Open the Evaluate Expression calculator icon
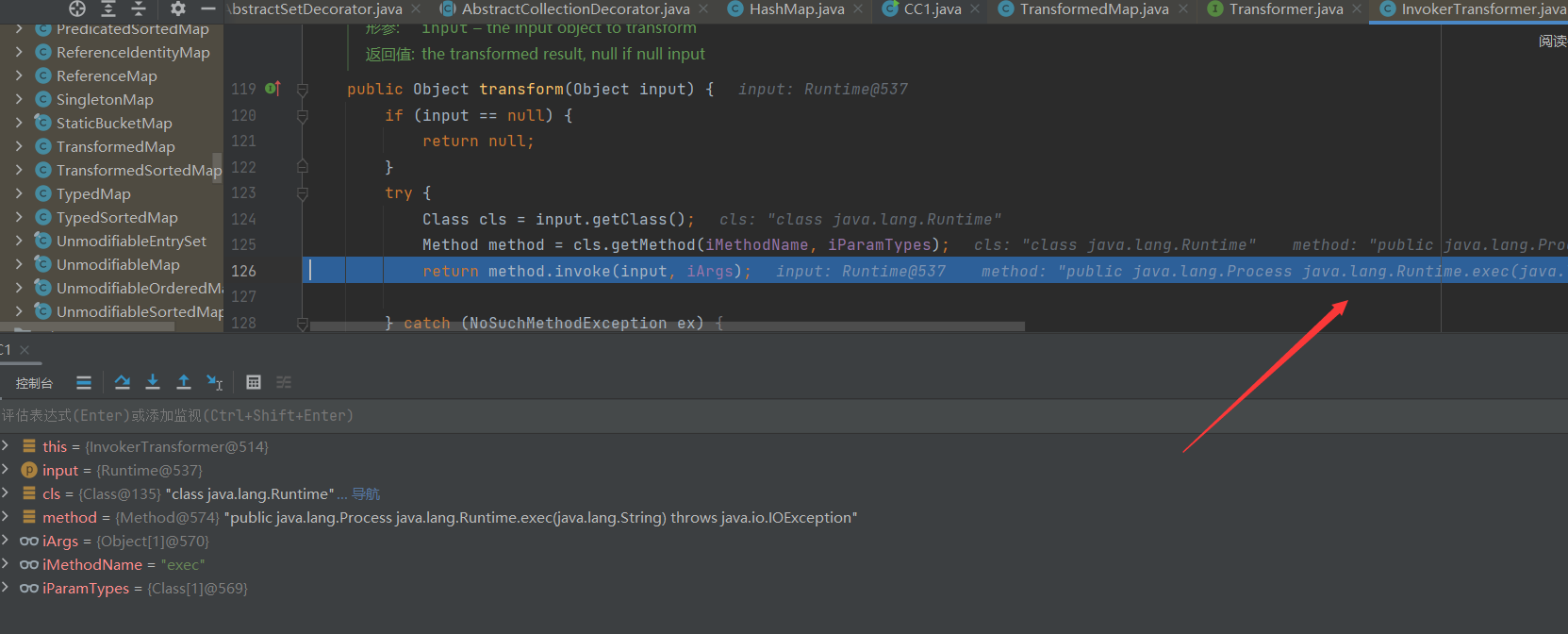This screenshot has width=1568, height=634. tap(254, 382)
